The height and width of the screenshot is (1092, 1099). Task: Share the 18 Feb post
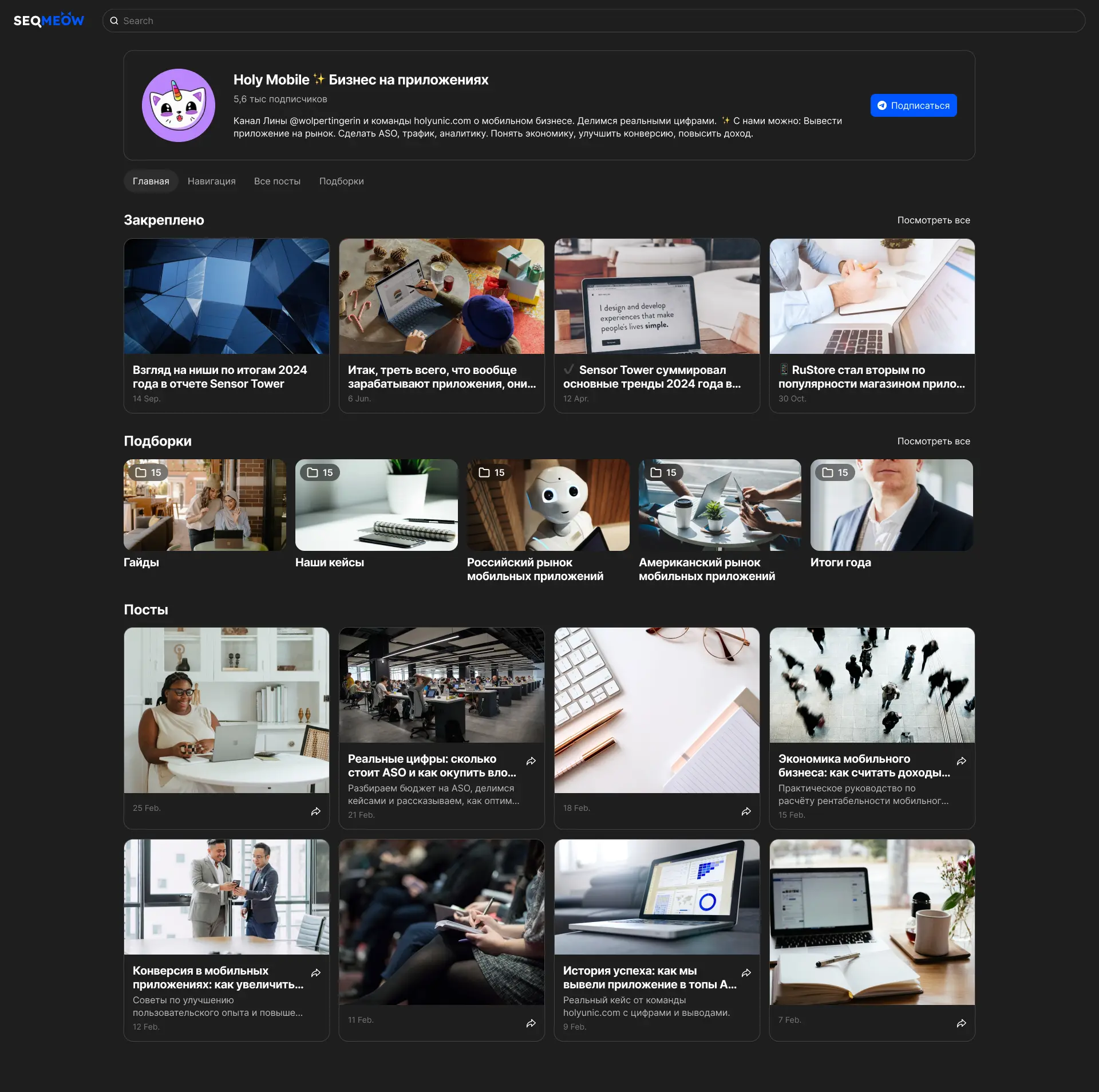tap(746, 811)
